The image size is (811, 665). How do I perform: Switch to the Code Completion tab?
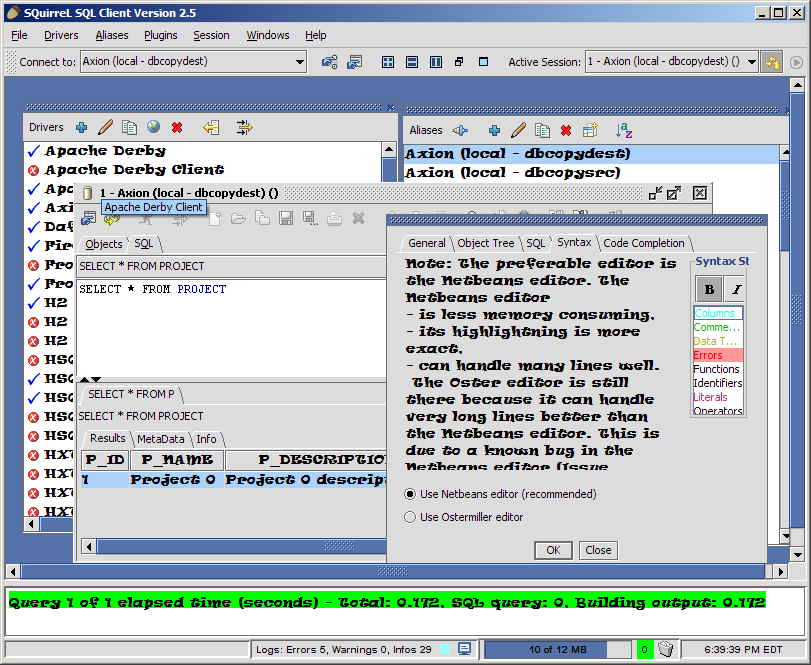point(644,243)
